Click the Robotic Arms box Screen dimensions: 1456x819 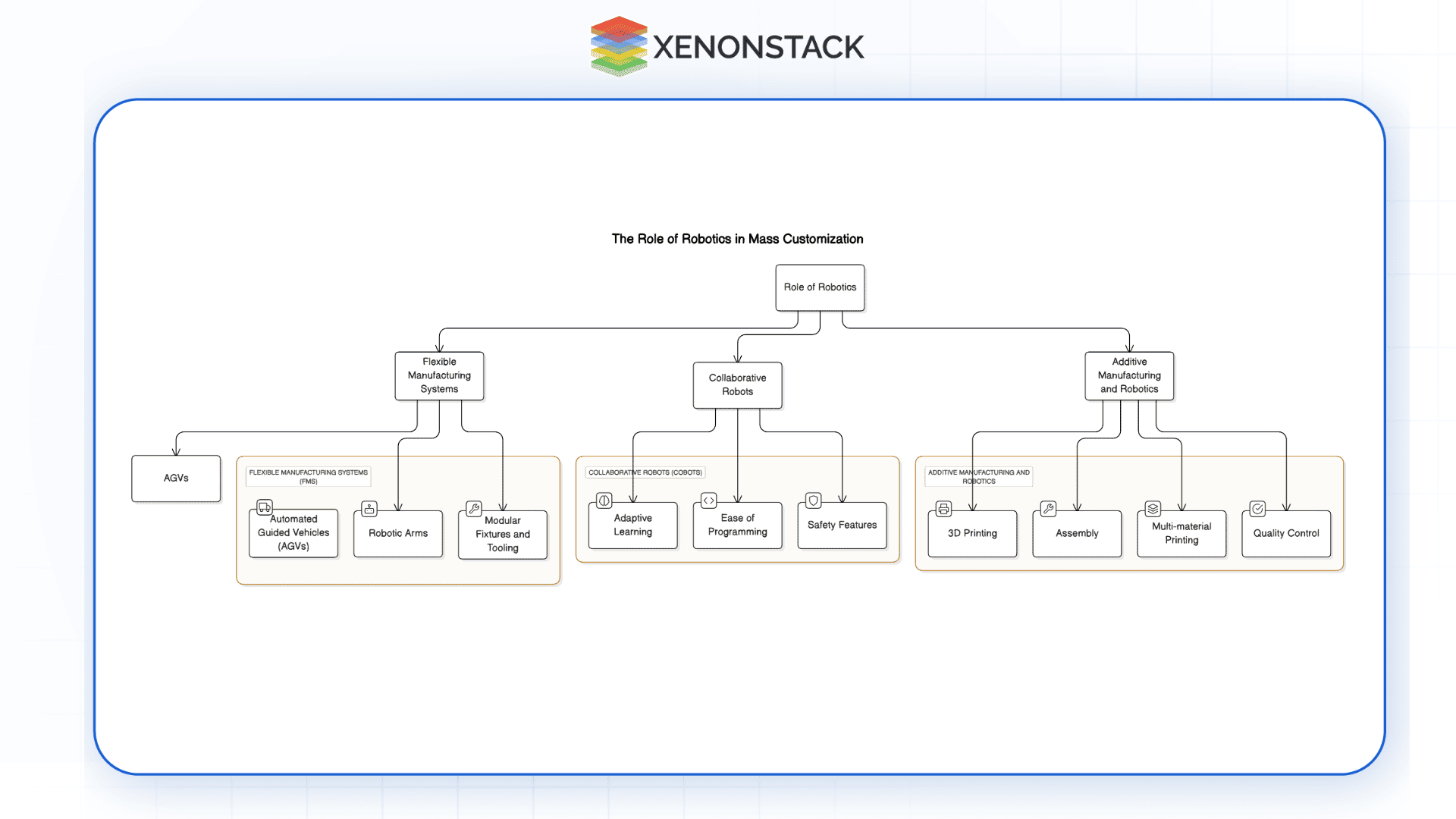coord(398,534)
